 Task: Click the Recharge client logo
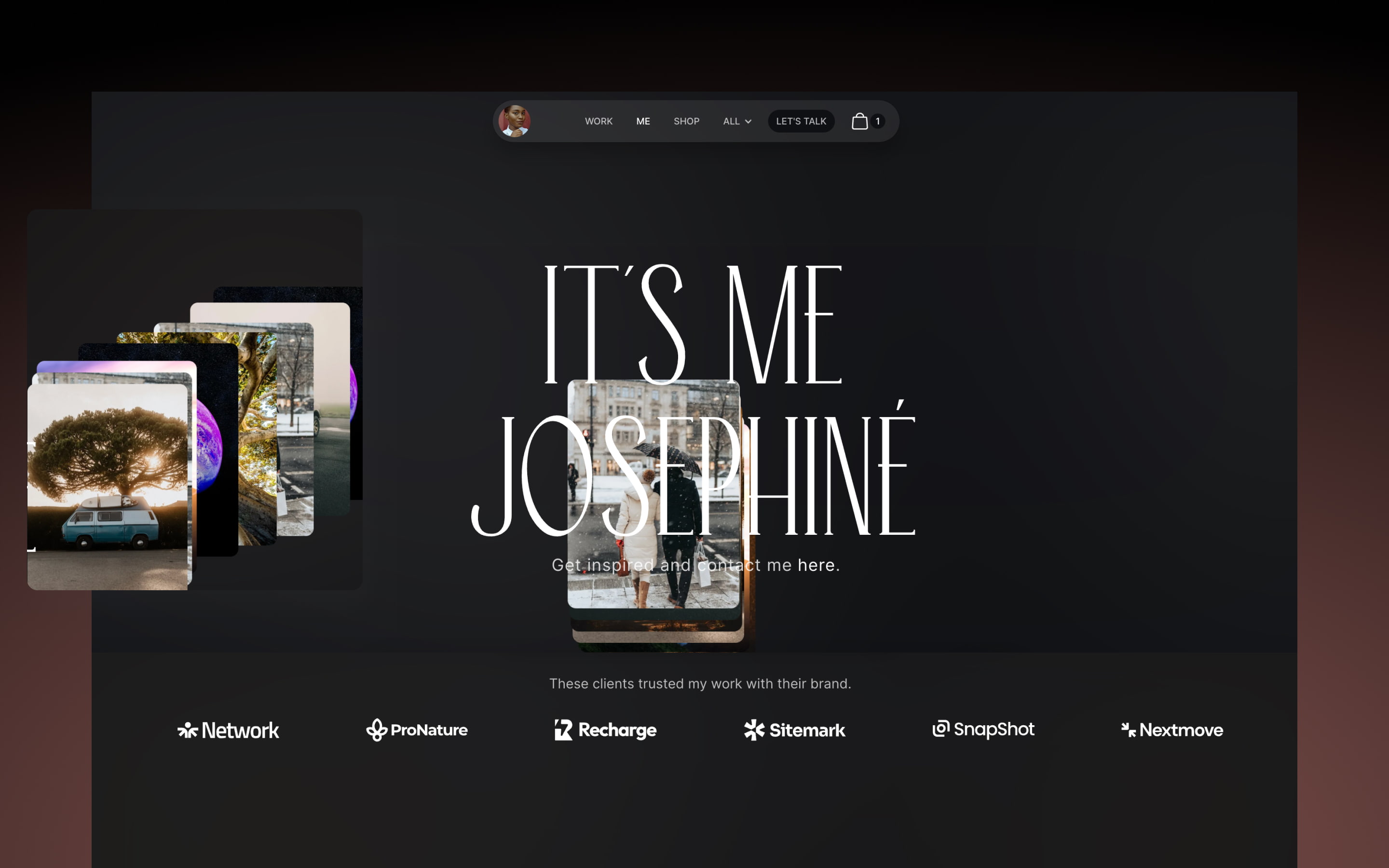pos(606,730)
